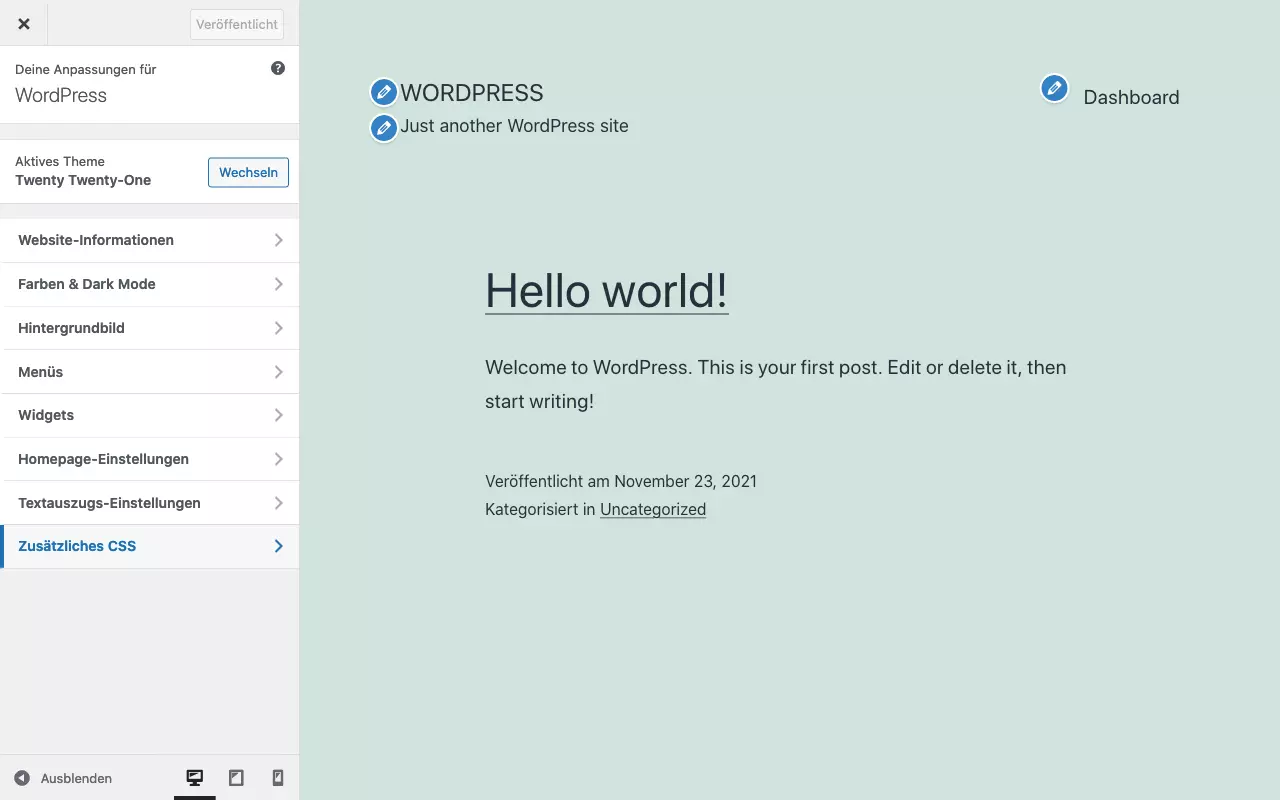This screenshot has height=800, width=1280.
Task: Click the tagline Just another WordPress site
Action: [514, 126]
